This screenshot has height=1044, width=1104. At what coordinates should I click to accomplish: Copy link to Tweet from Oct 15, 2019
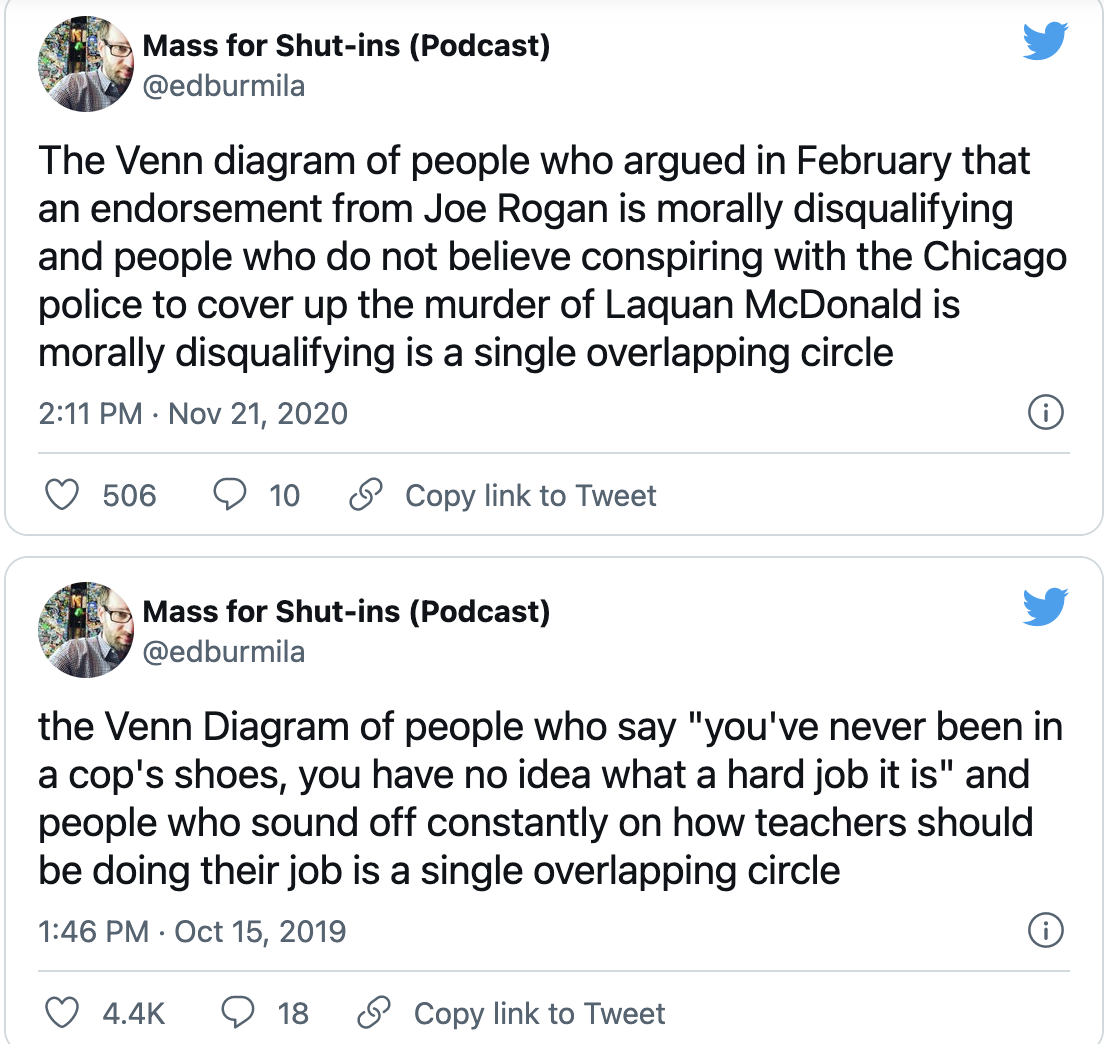click(539, 1014)
